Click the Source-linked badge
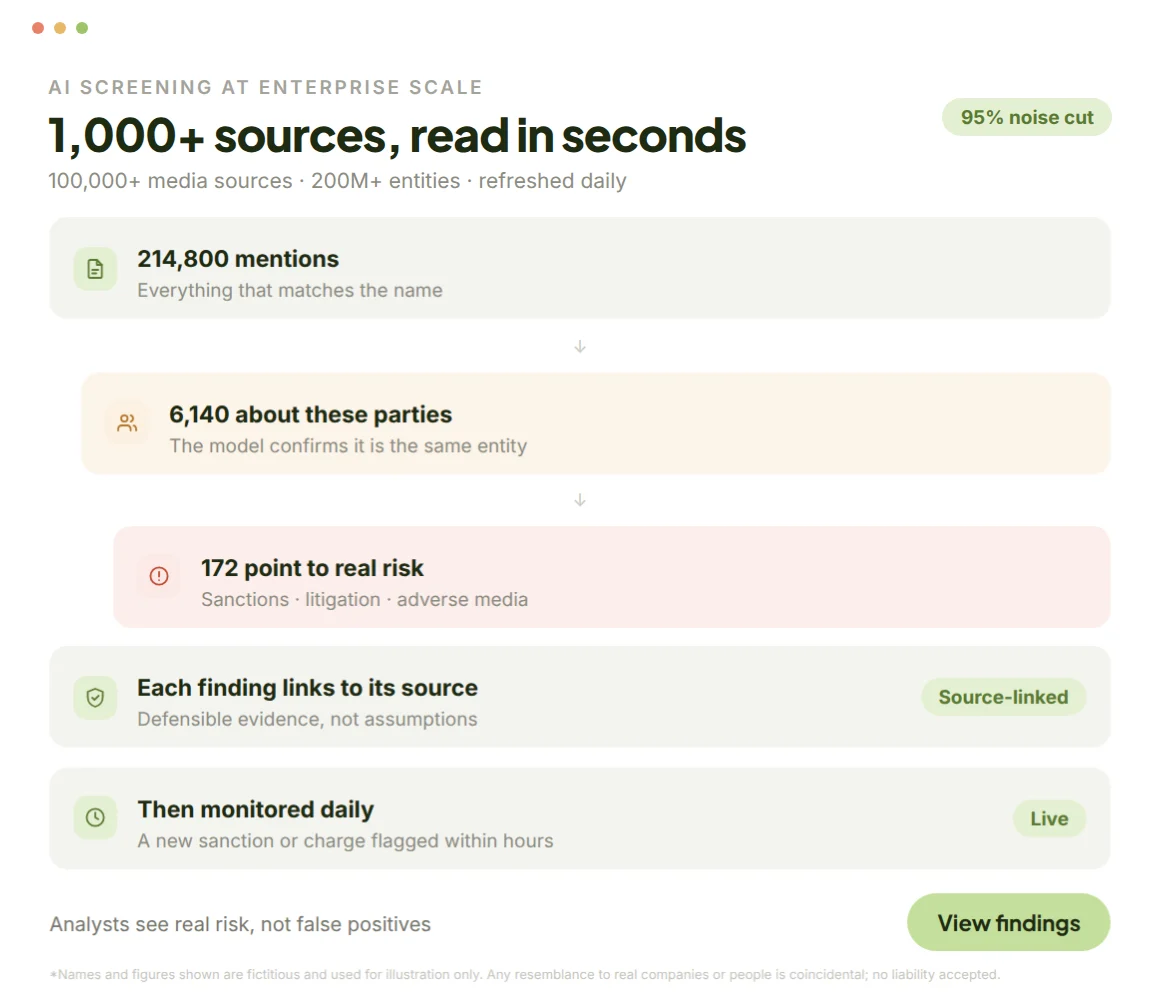The width and height of the screenshot is (1160, 1000). 1003,697
